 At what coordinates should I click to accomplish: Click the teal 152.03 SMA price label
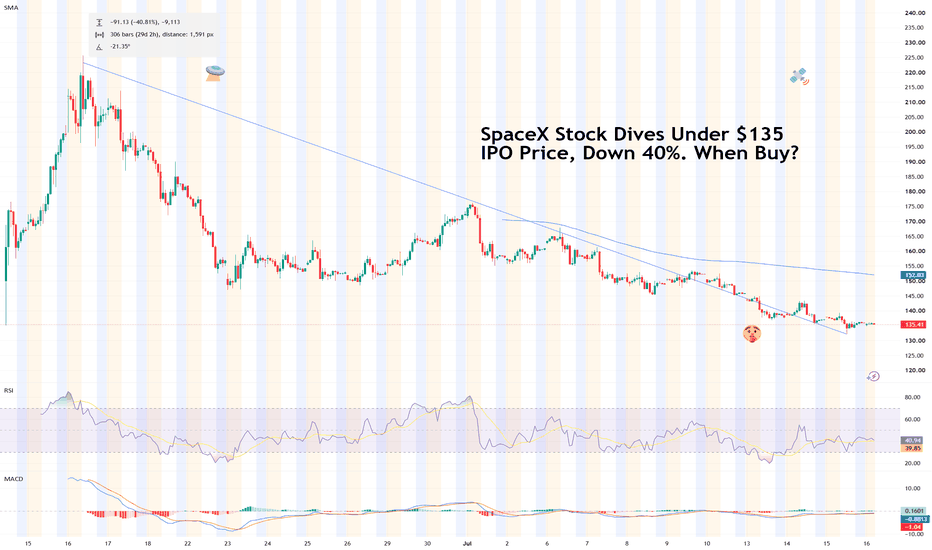914,275
